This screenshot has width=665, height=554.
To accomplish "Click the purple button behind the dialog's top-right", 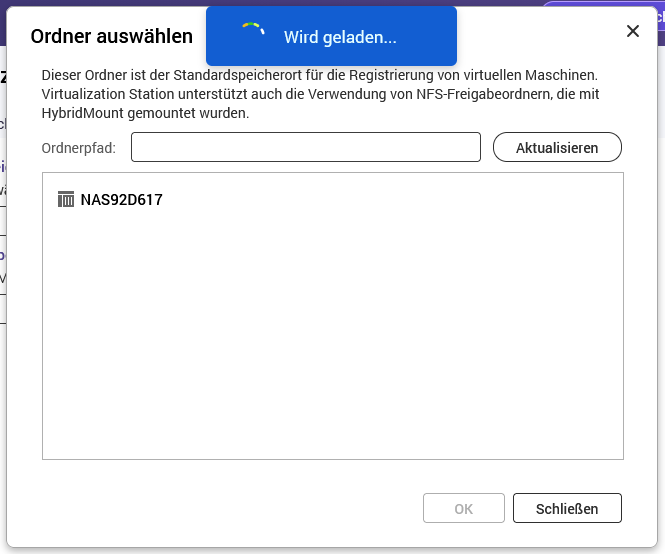I will click(x=605, y=6).
